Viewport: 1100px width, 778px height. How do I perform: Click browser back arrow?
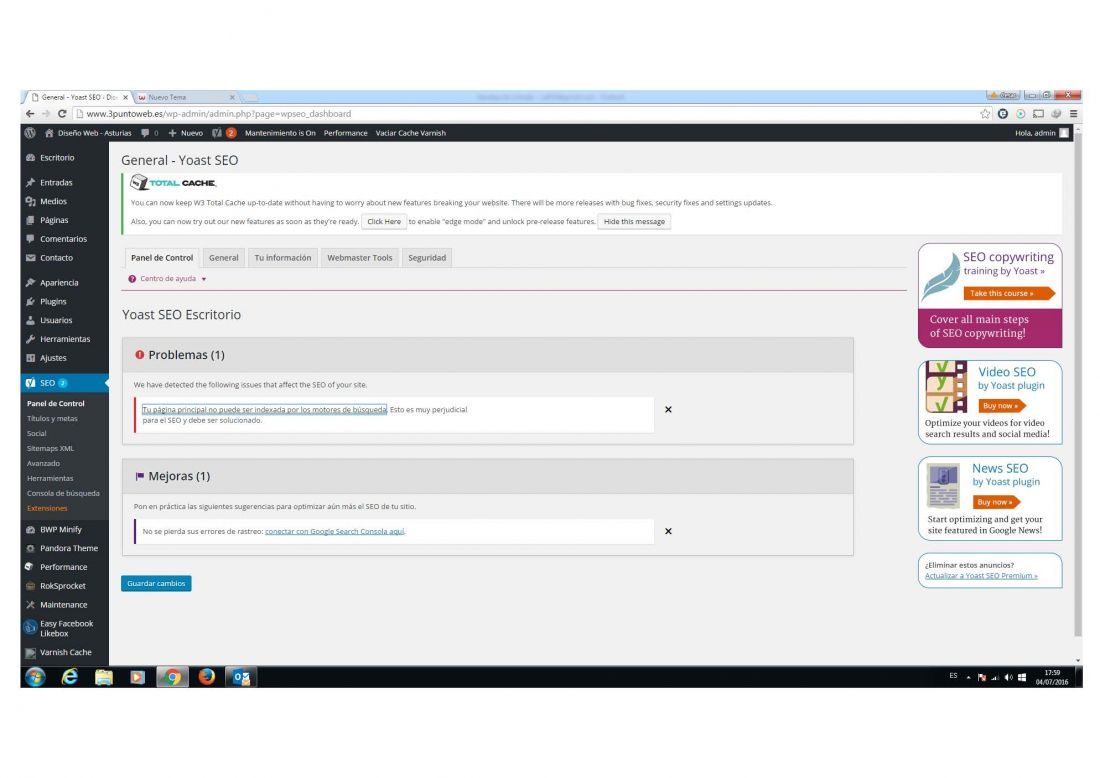[x=29, y=114]
